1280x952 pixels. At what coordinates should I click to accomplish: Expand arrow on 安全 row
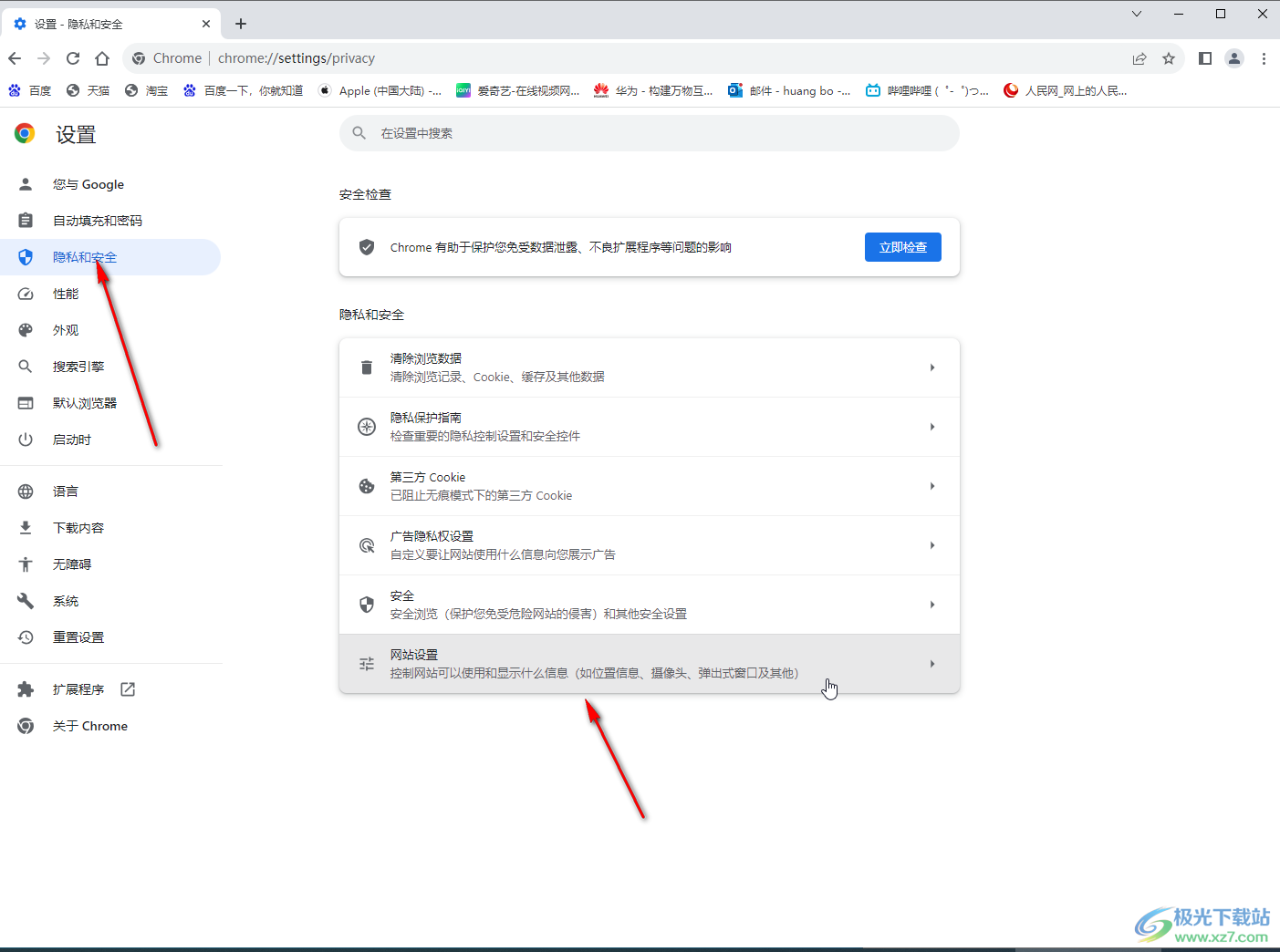click(932, 605)
